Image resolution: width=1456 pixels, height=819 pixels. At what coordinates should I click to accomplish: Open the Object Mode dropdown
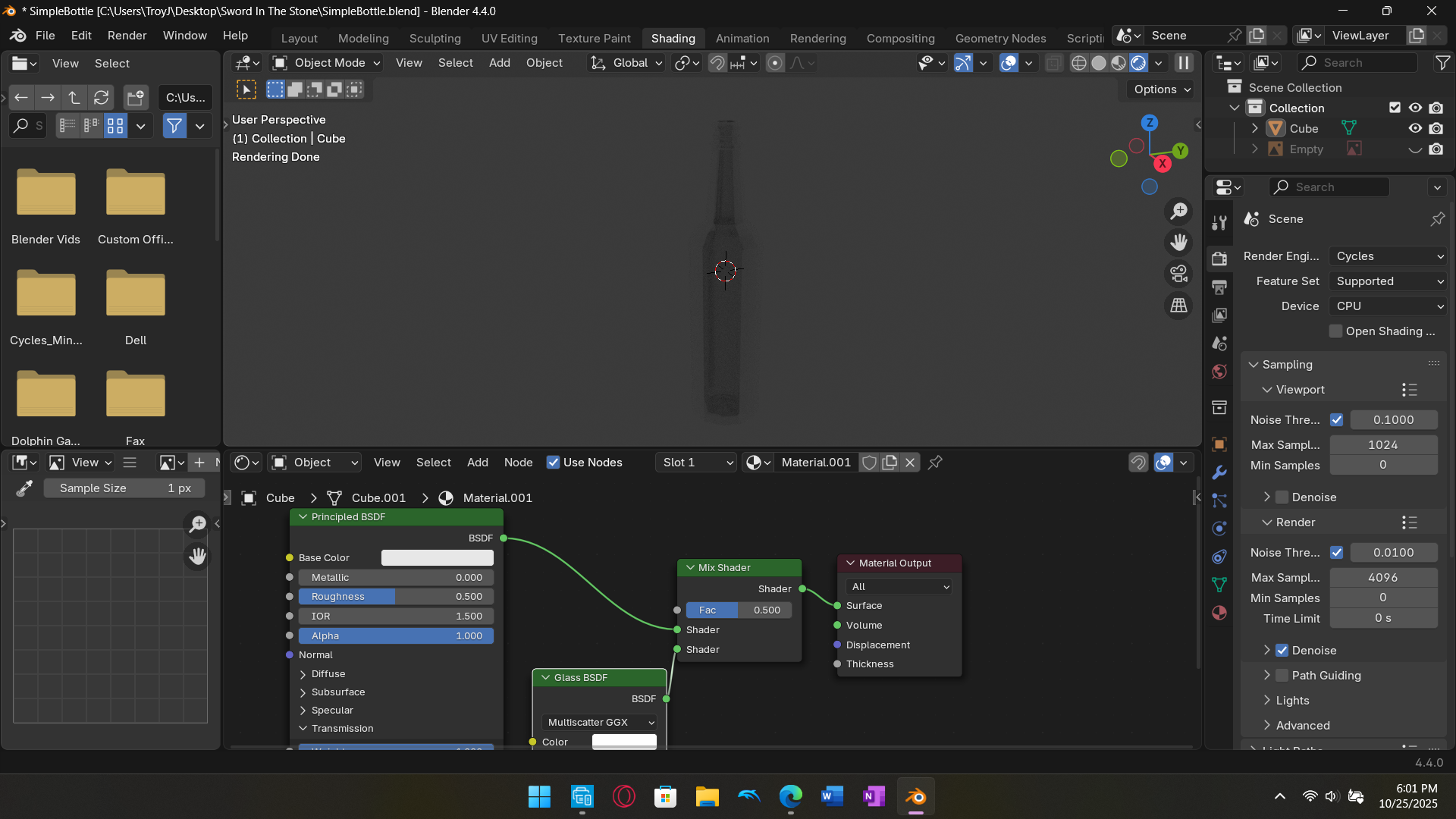point(326,63)
